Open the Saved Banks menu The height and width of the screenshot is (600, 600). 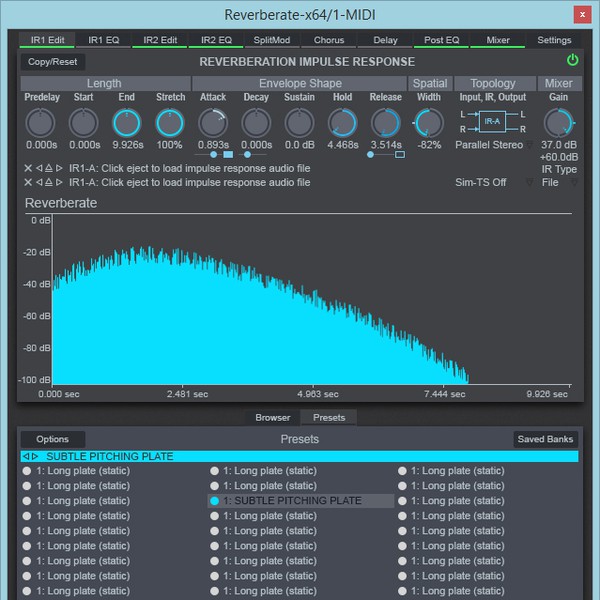(545, 439)
